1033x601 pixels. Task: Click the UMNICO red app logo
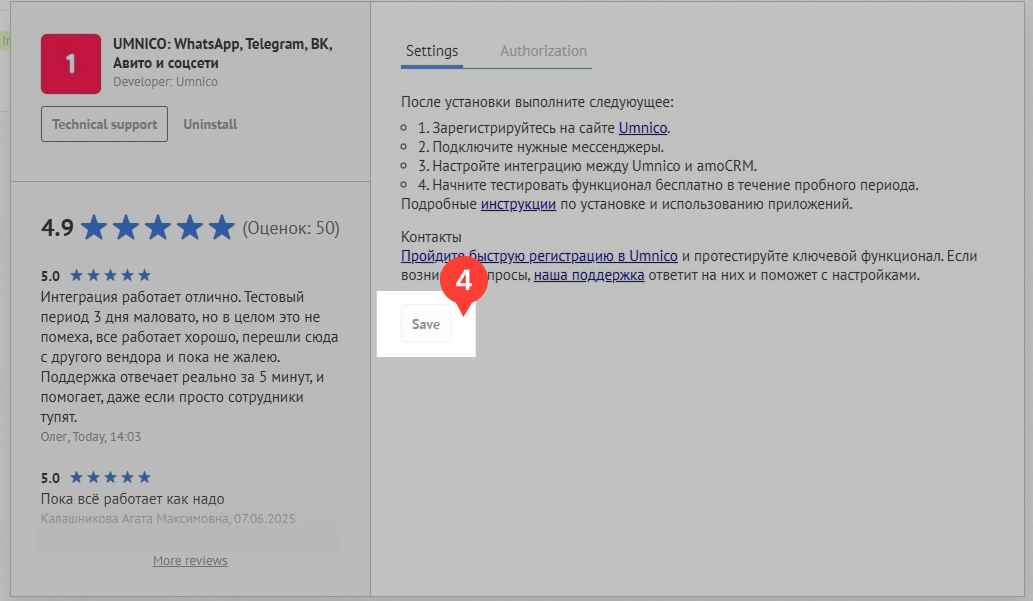(x=69, y=62)
